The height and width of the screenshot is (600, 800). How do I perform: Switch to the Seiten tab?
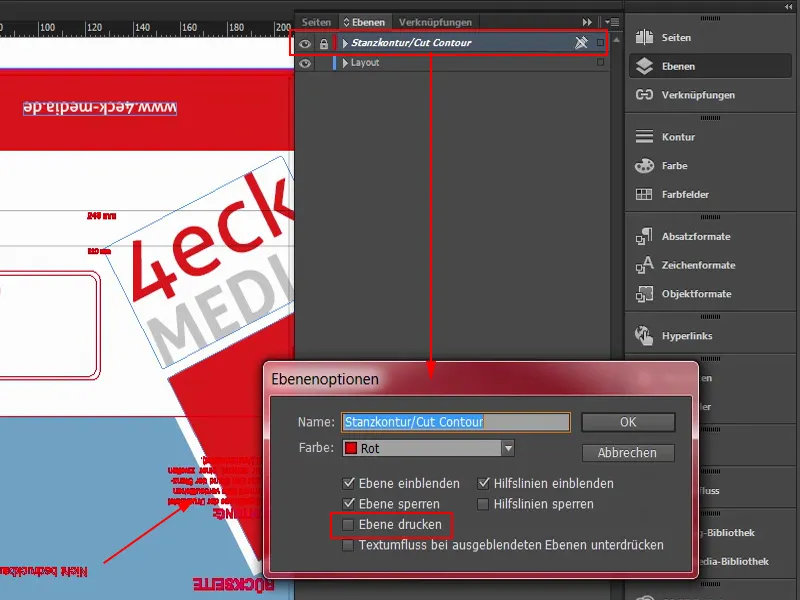pyautogui.click(x=316, y=22)
